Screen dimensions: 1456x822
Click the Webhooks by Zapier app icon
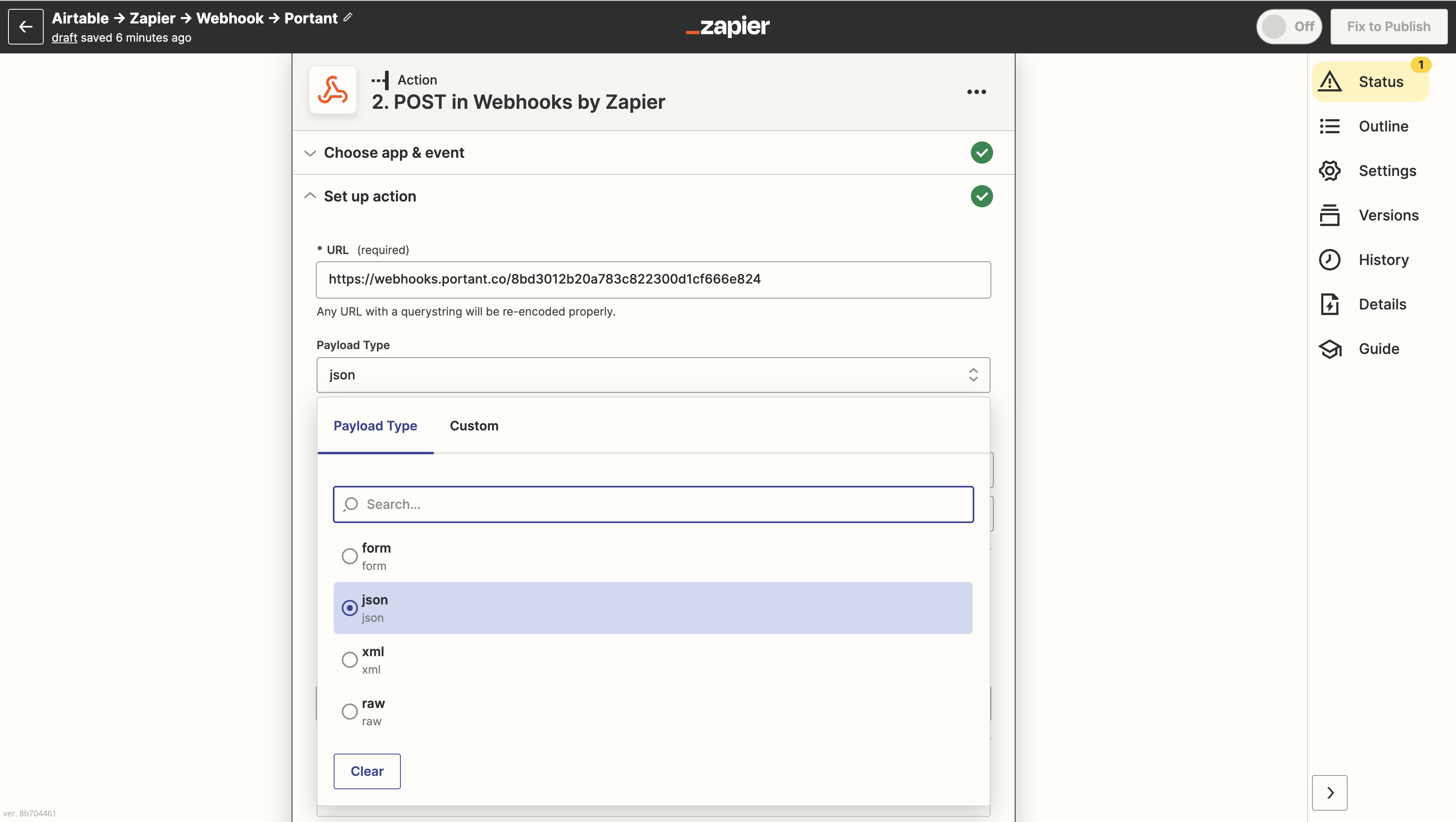pos(332,90)
